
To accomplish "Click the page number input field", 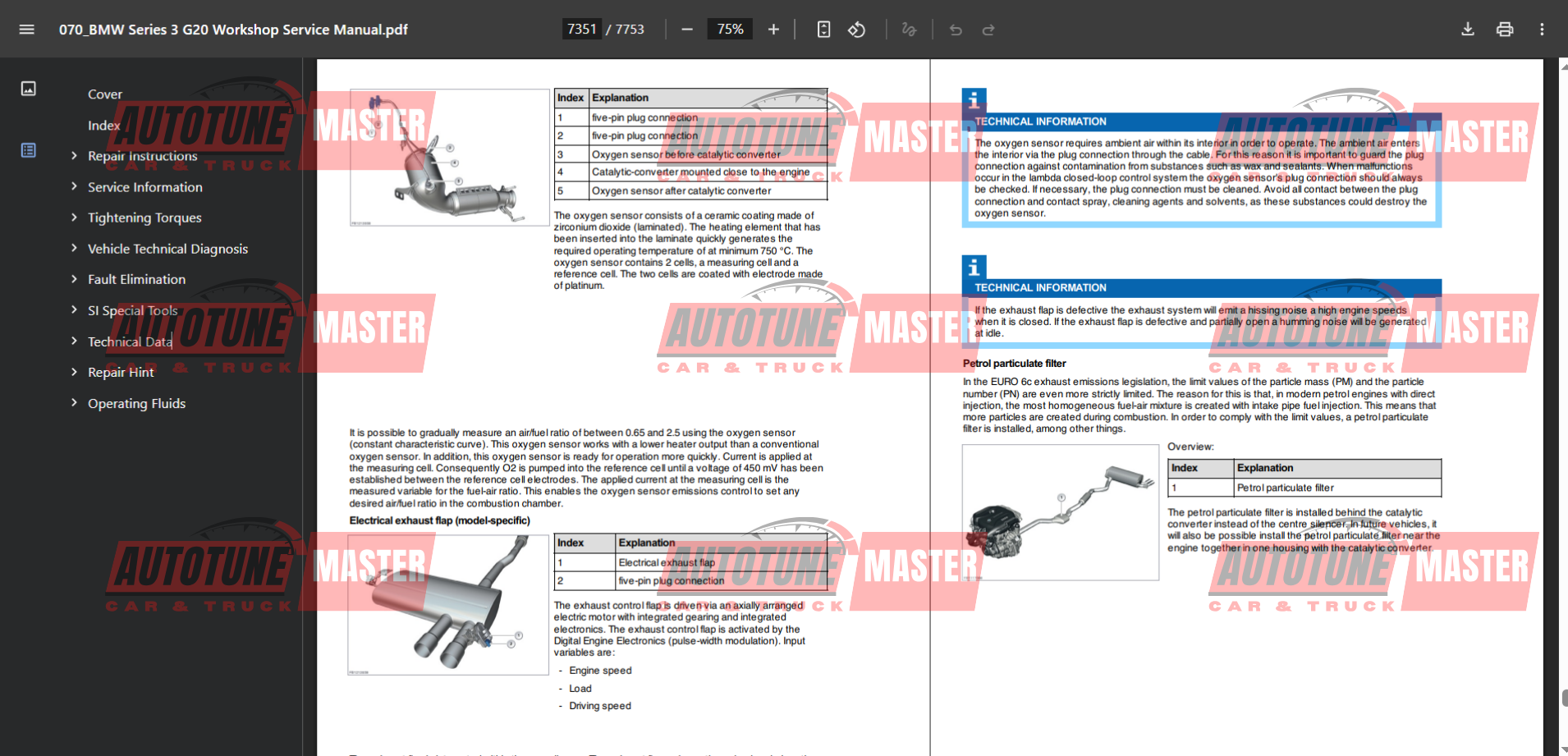I will tap(582, 30).
